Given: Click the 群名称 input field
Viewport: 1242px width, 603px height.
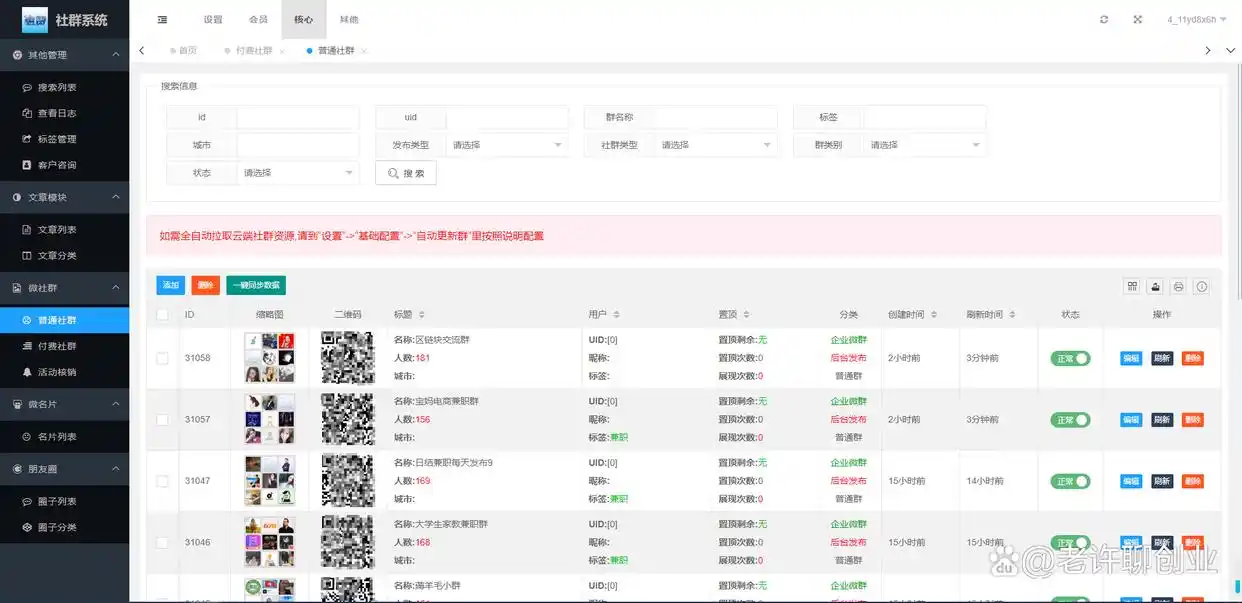Looking at the screenshot, I should [715, 118].
